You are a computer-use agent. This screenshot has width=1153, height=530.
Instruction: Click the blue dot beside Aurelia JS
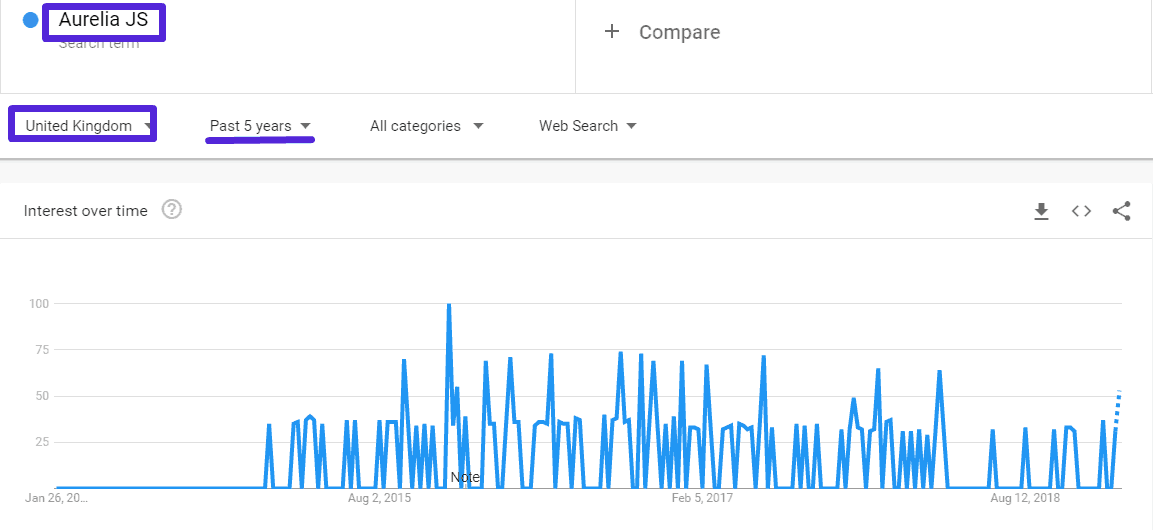(x=30, y=20)
